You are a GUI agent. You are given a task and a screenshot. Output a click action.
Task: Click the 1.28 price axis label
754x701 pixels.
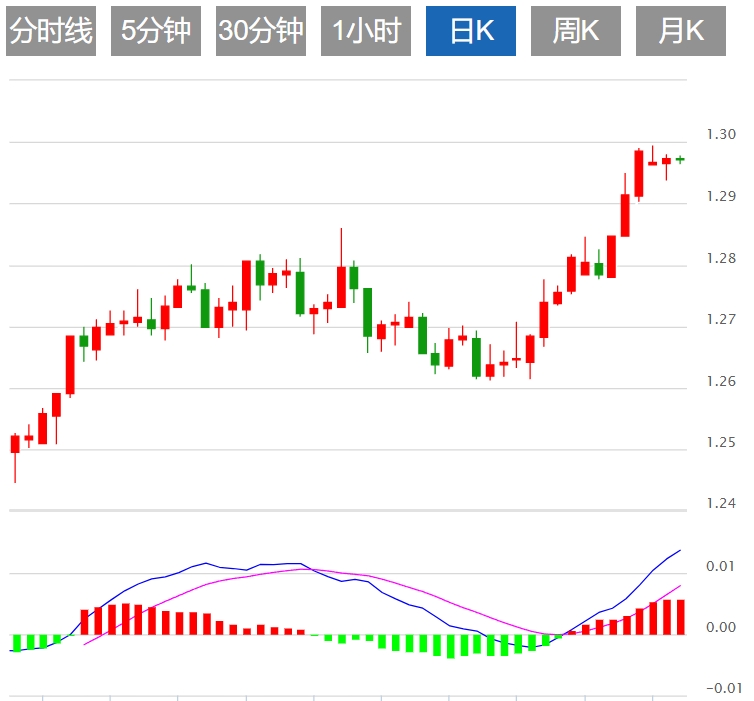(x=721, y=258)
